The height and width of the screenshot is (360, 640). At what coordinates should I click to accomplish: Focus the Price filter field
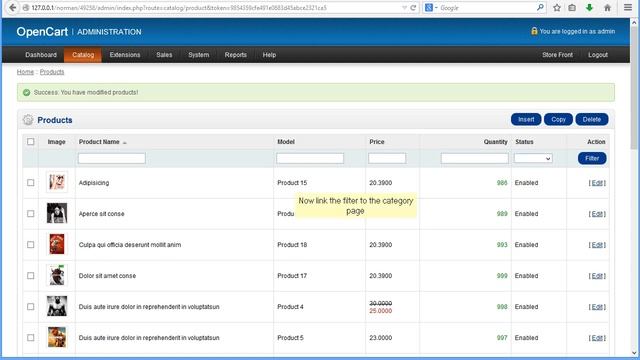[x=387, y=158]
